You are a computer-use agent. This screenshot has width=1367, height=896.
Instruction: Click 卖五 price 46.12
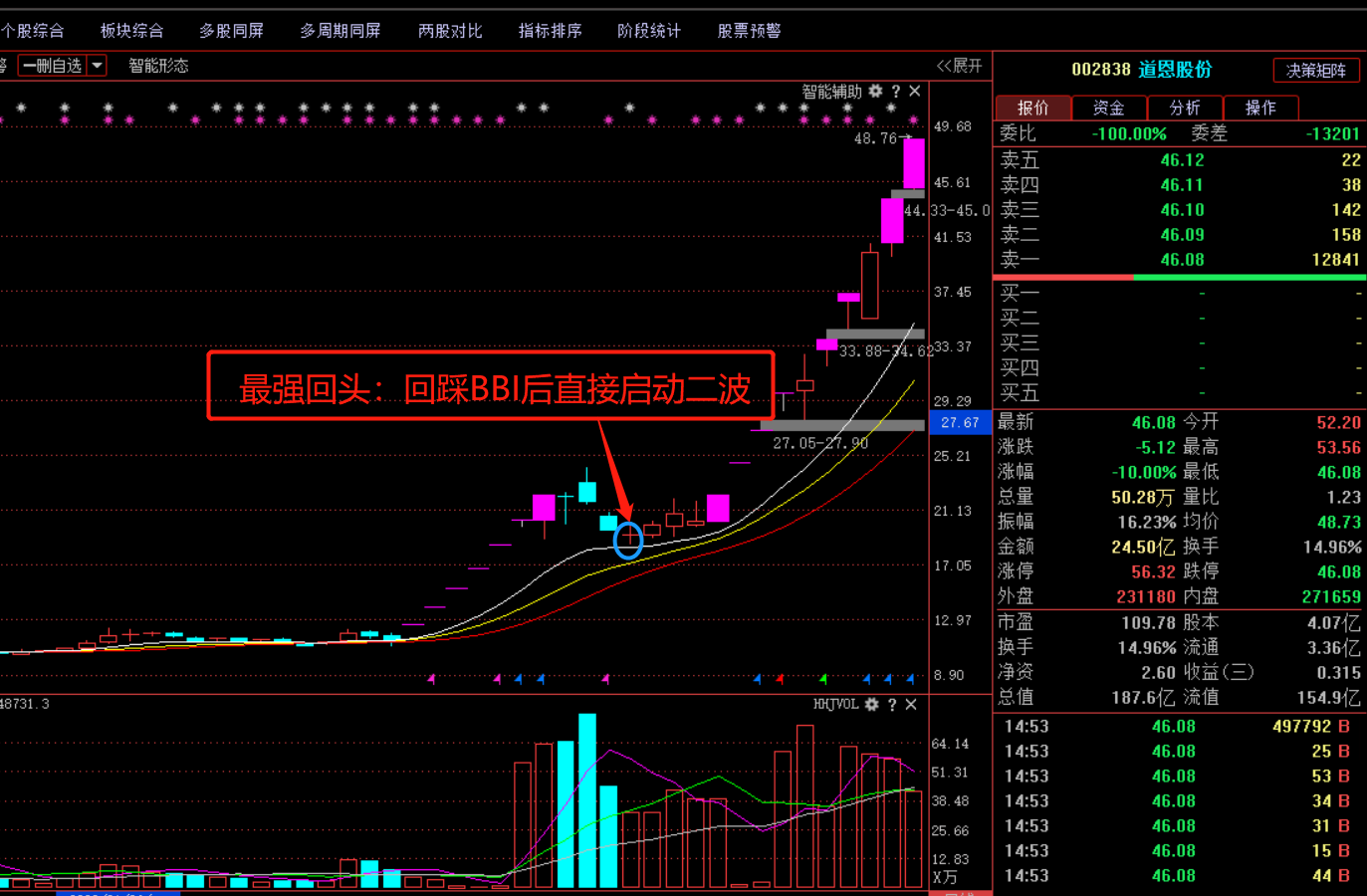click(1182, 160)
